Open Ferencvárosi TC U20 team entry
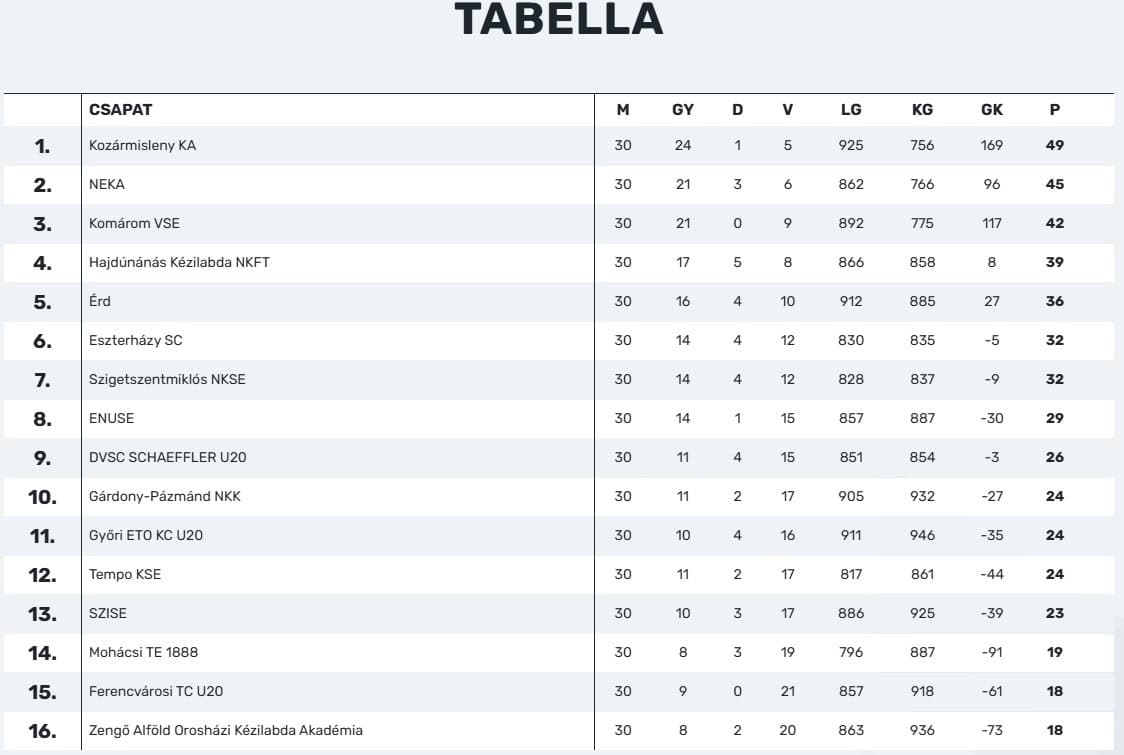This screenshot has width=1124, height=755. pyautogui.click(x=156, y=691)
